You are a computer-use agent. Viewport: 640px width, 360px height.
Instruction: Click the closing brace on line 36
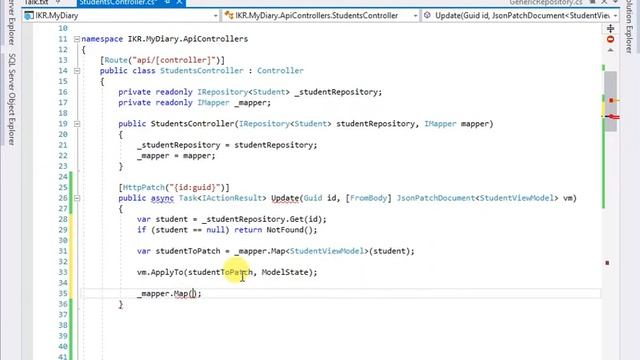pyautogui.click(x=120, y=304)
